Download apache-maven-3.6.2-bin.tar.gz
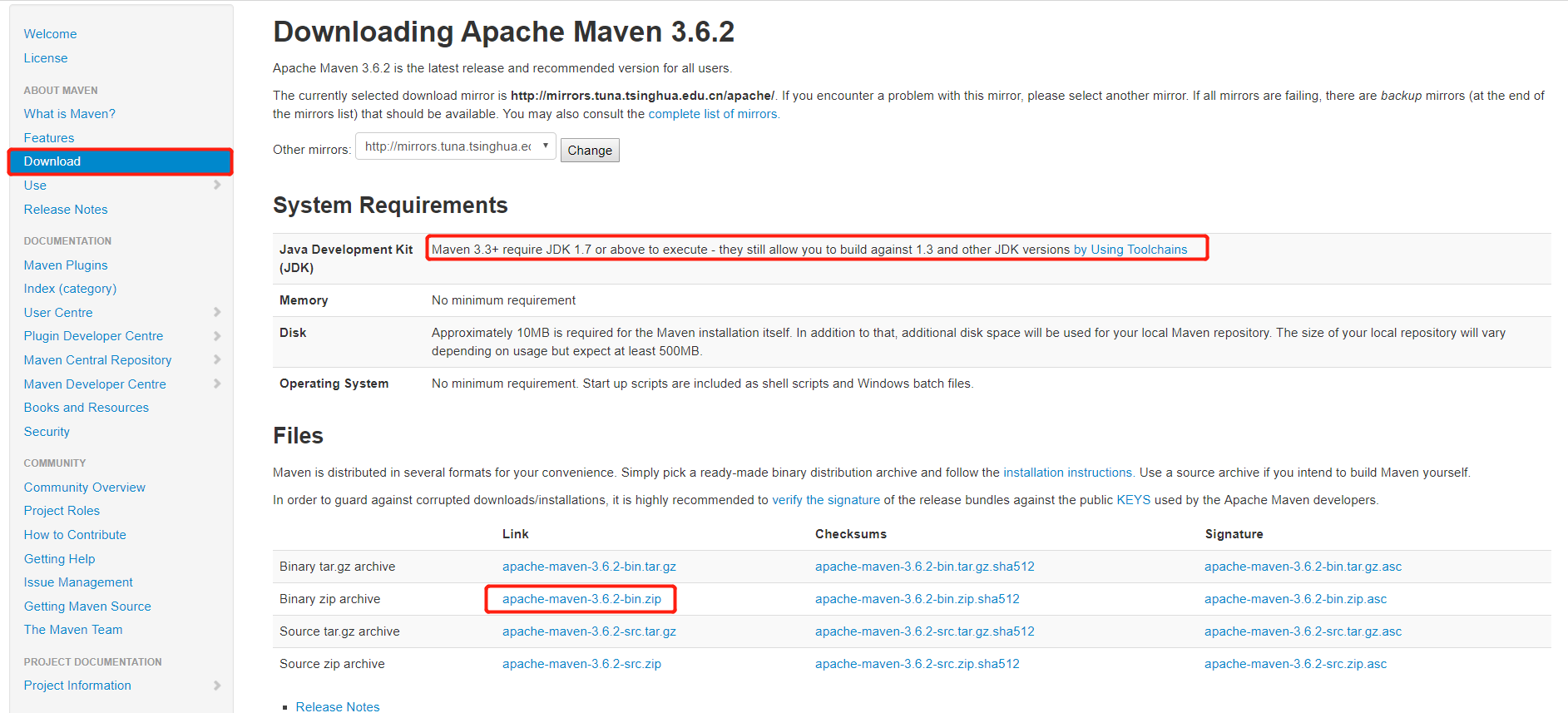1568x713 pixels. [x=589, y=567]
